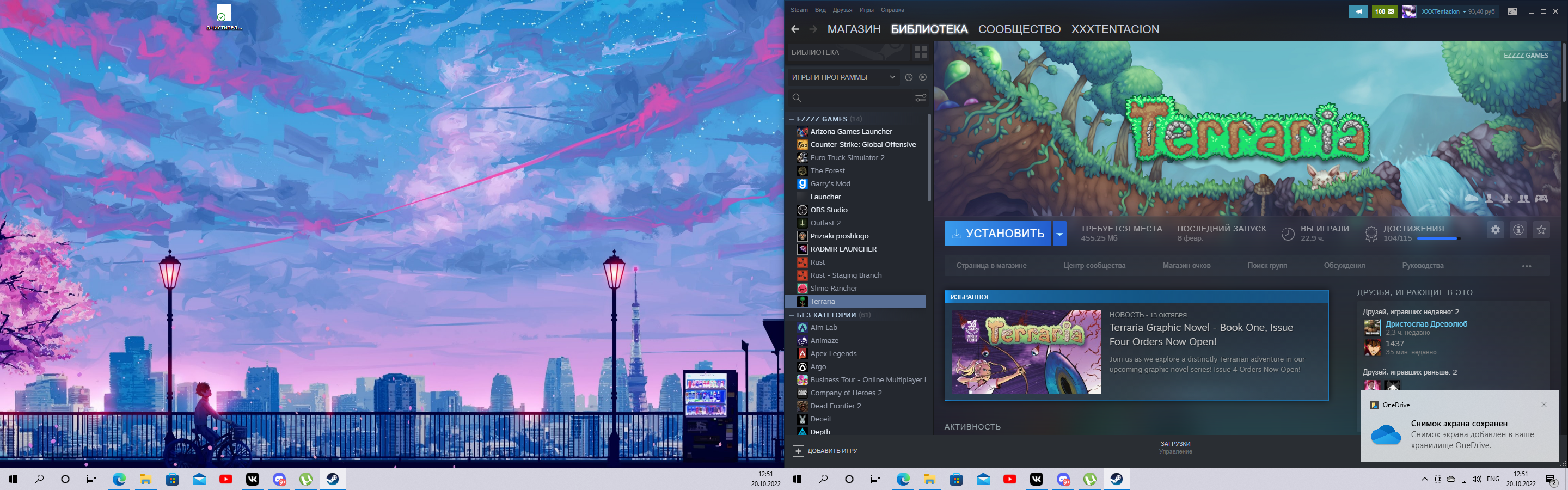
Task: Open the EZZZZ GAMES collection tag
Action: click(1526, 56)
